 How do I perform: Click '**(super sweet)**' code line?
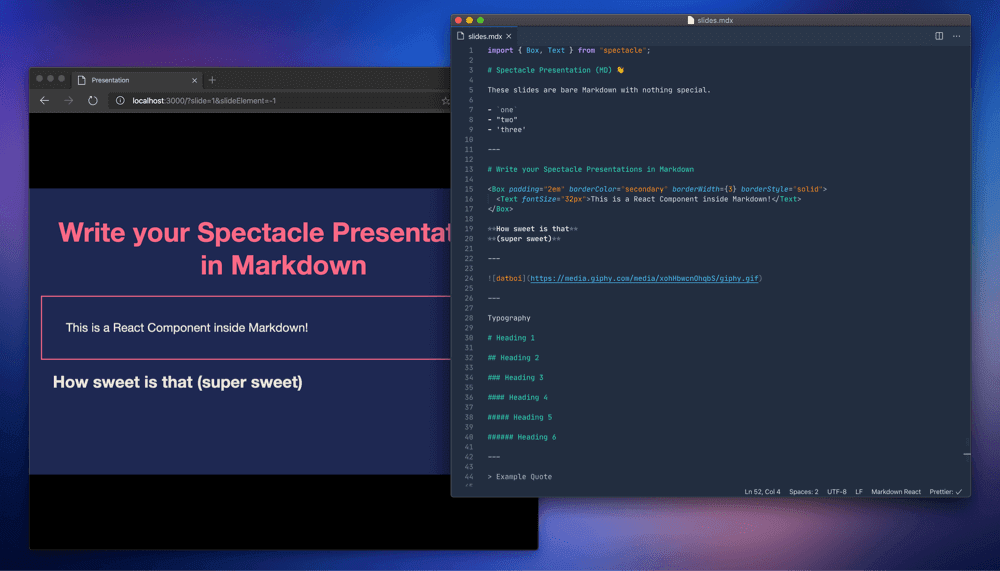(524, 239)
